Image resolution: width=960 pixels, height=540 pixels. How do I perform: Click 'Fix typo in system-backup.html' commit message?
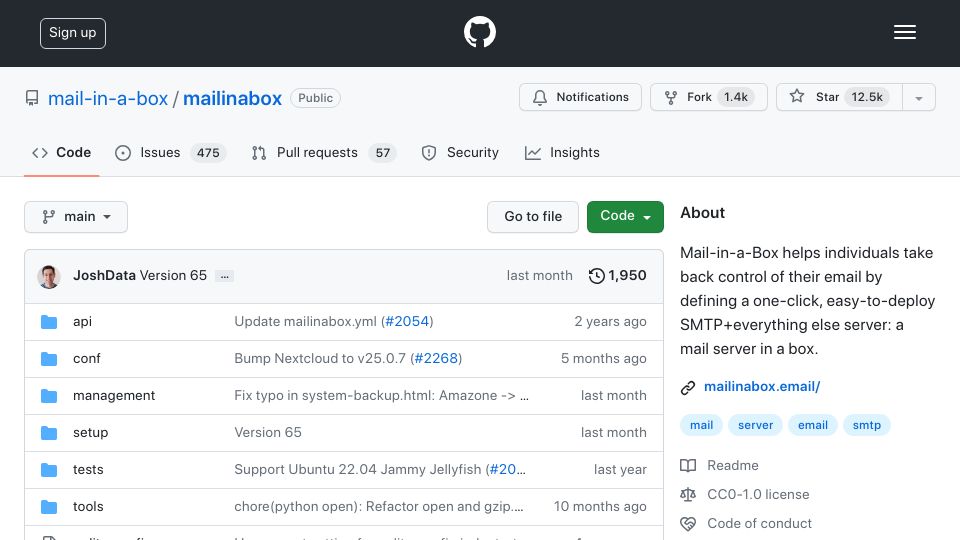tap(381, 396)
